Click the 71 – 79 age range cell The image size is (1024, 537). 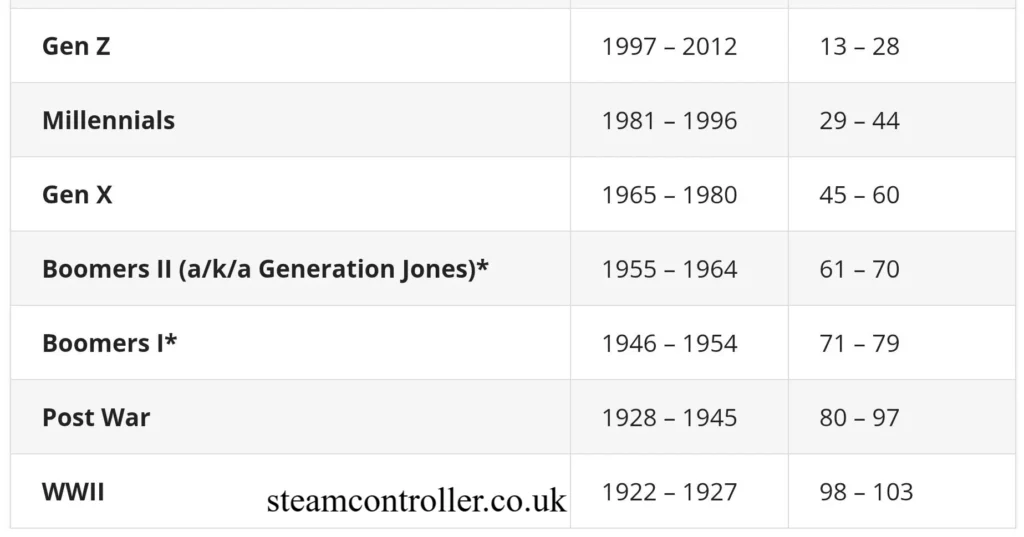click(x=859, y=343)
